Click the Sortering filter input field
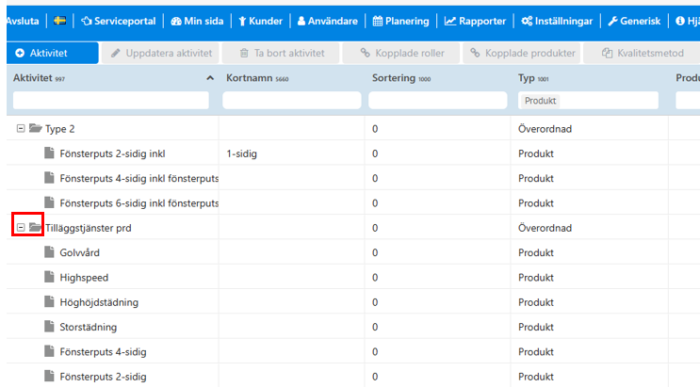This screenshot has height=387, width=700. (438, 100)
